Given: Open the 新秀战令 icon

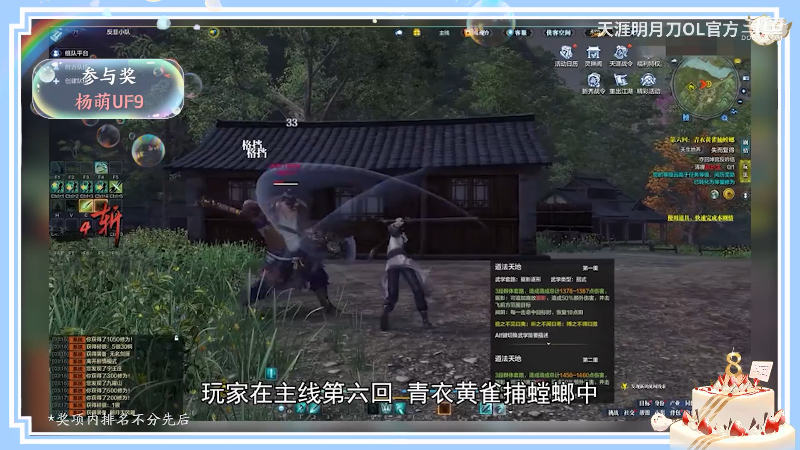Looking at the screenshot, I should tap(593, 83).
